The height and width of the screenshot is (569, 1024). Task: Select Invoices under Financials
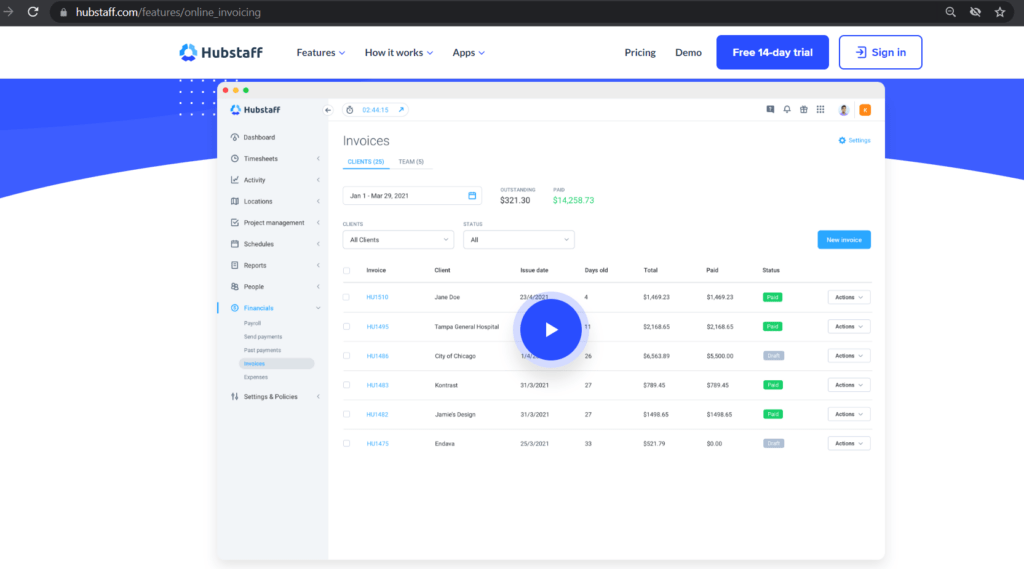[x=276, y=364]
